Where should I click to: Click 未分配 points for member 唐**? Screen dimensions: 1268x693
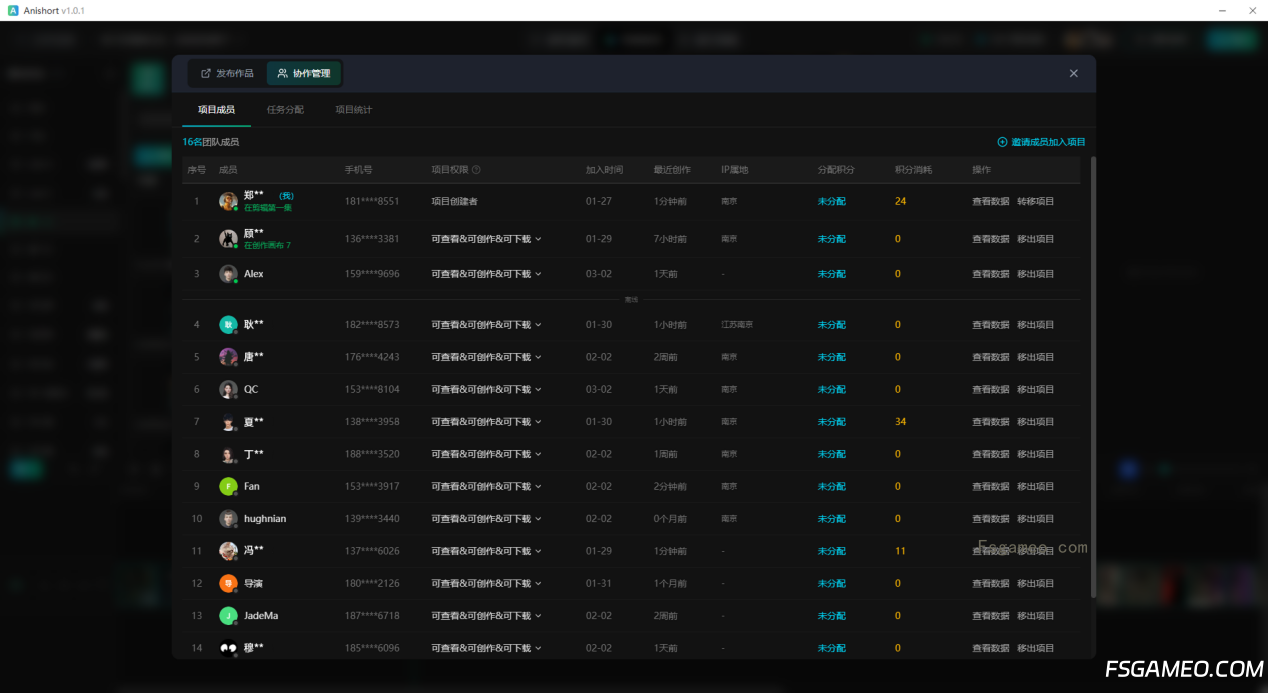click(x=831, y=357)
